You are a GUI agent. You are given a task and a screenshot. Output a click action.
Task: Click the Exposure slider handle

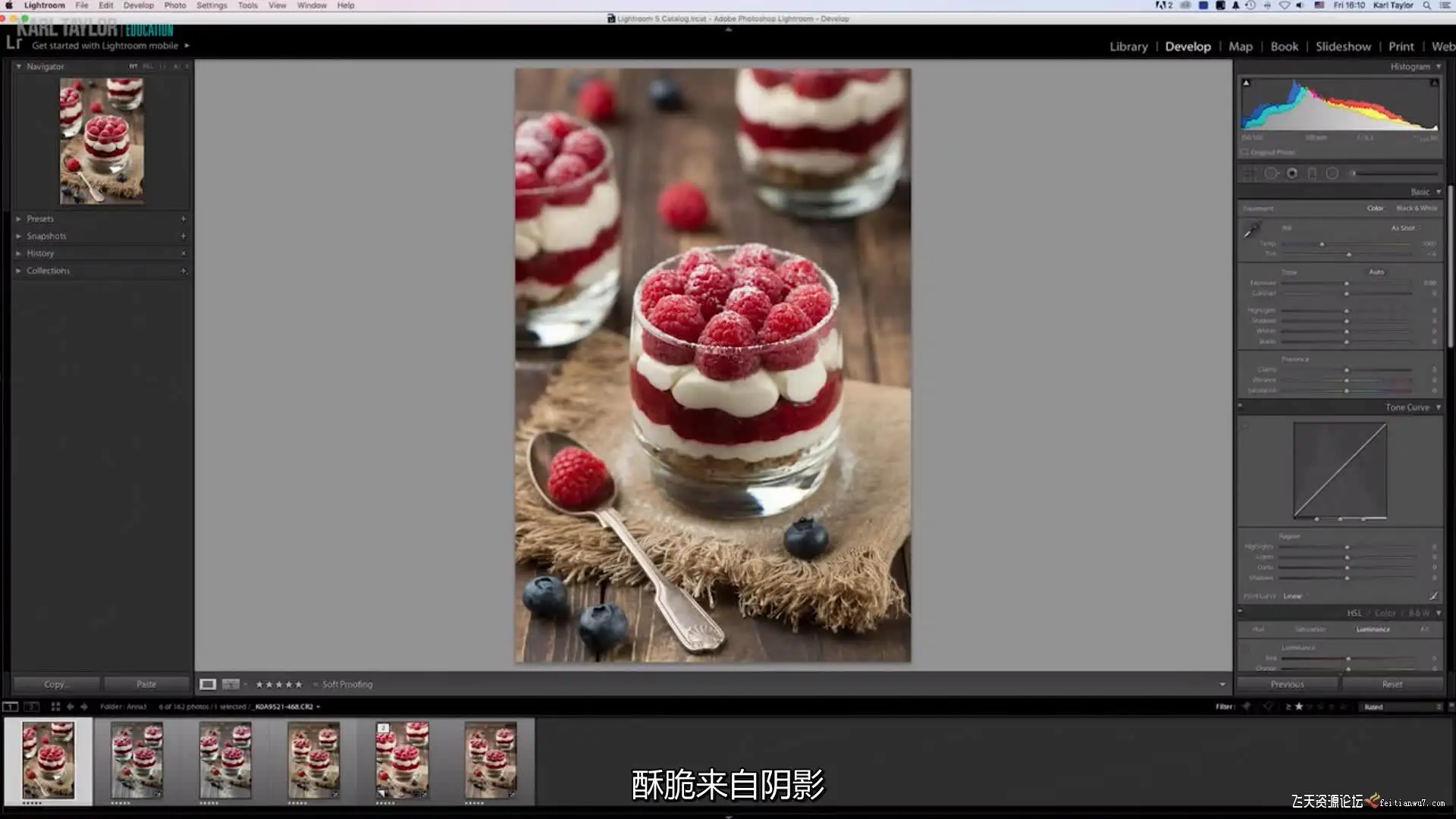click(x=1347, y=283)
